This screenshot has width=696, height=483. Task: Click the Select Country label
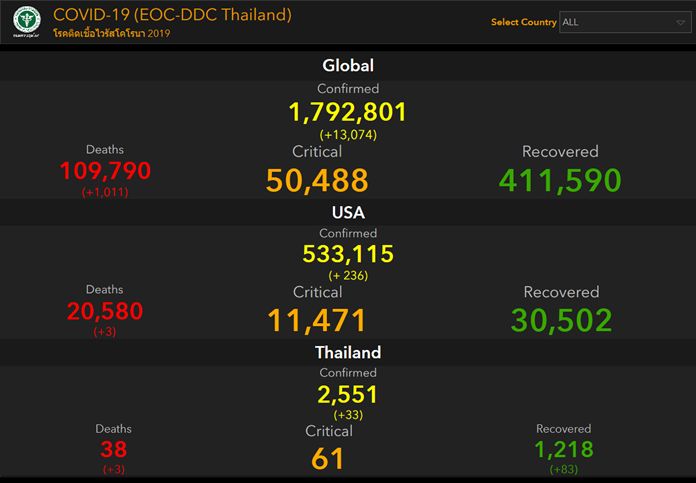pyautogui.click(x=523, y=22)
